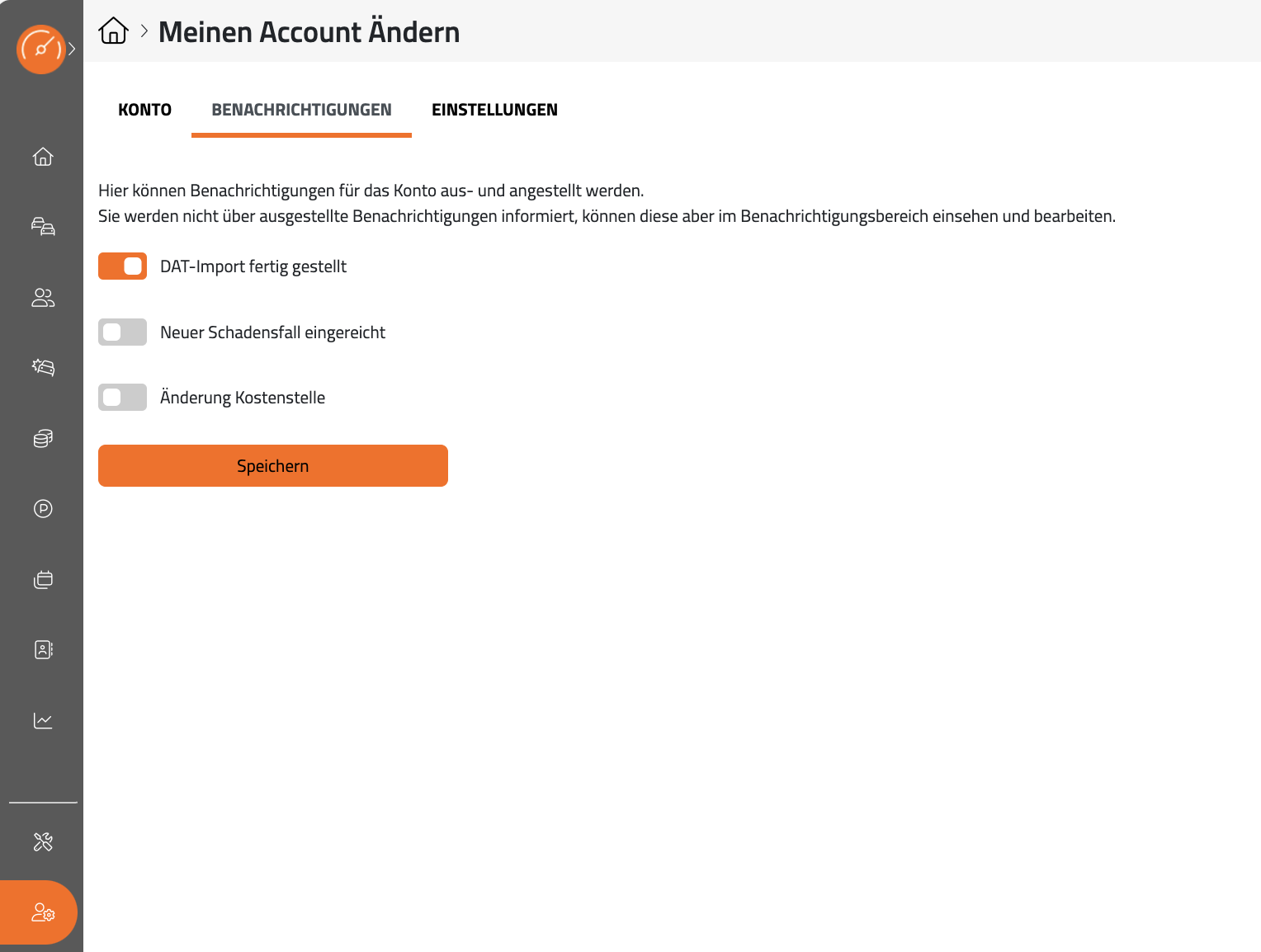Open the wrench and screwdriver tools icon
Viewport: 1261px width, 952px height.
(x=43, y=841)
